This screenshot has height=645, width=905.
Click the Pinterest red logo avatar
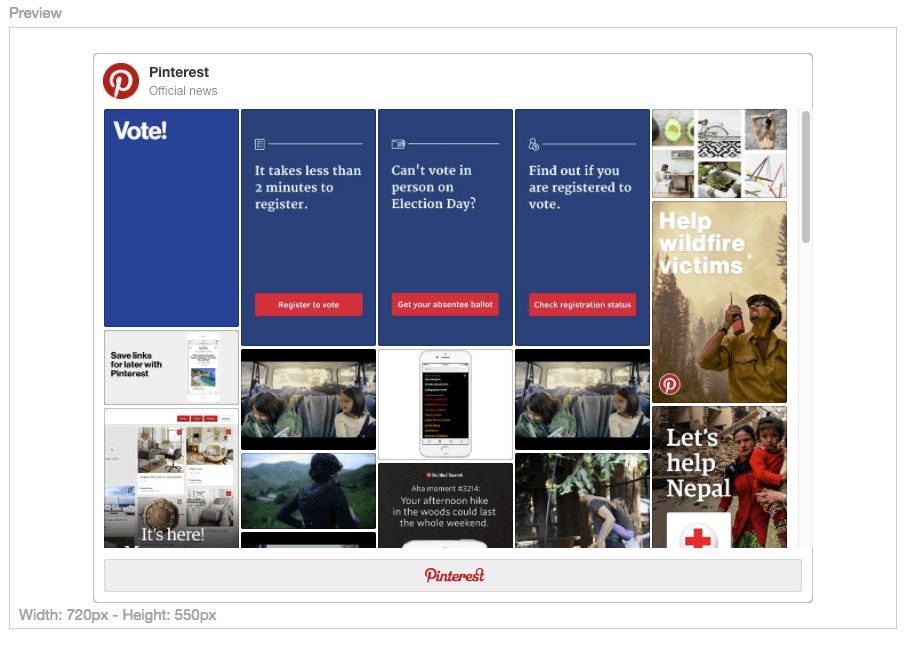point(121,81)
